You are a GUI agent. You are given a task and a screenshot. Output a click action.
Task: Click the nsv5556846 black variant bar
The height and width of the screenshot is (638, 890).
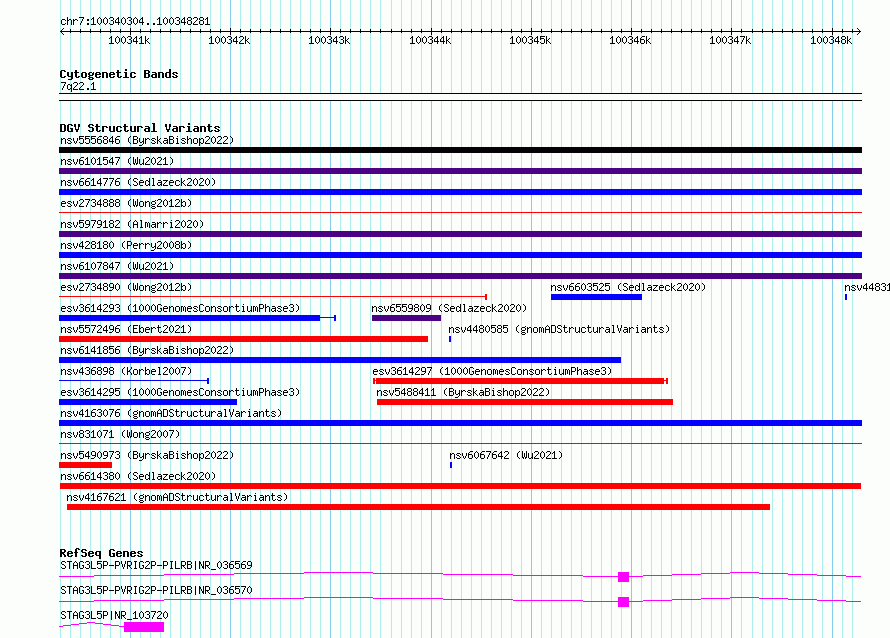tap(460, 150)
